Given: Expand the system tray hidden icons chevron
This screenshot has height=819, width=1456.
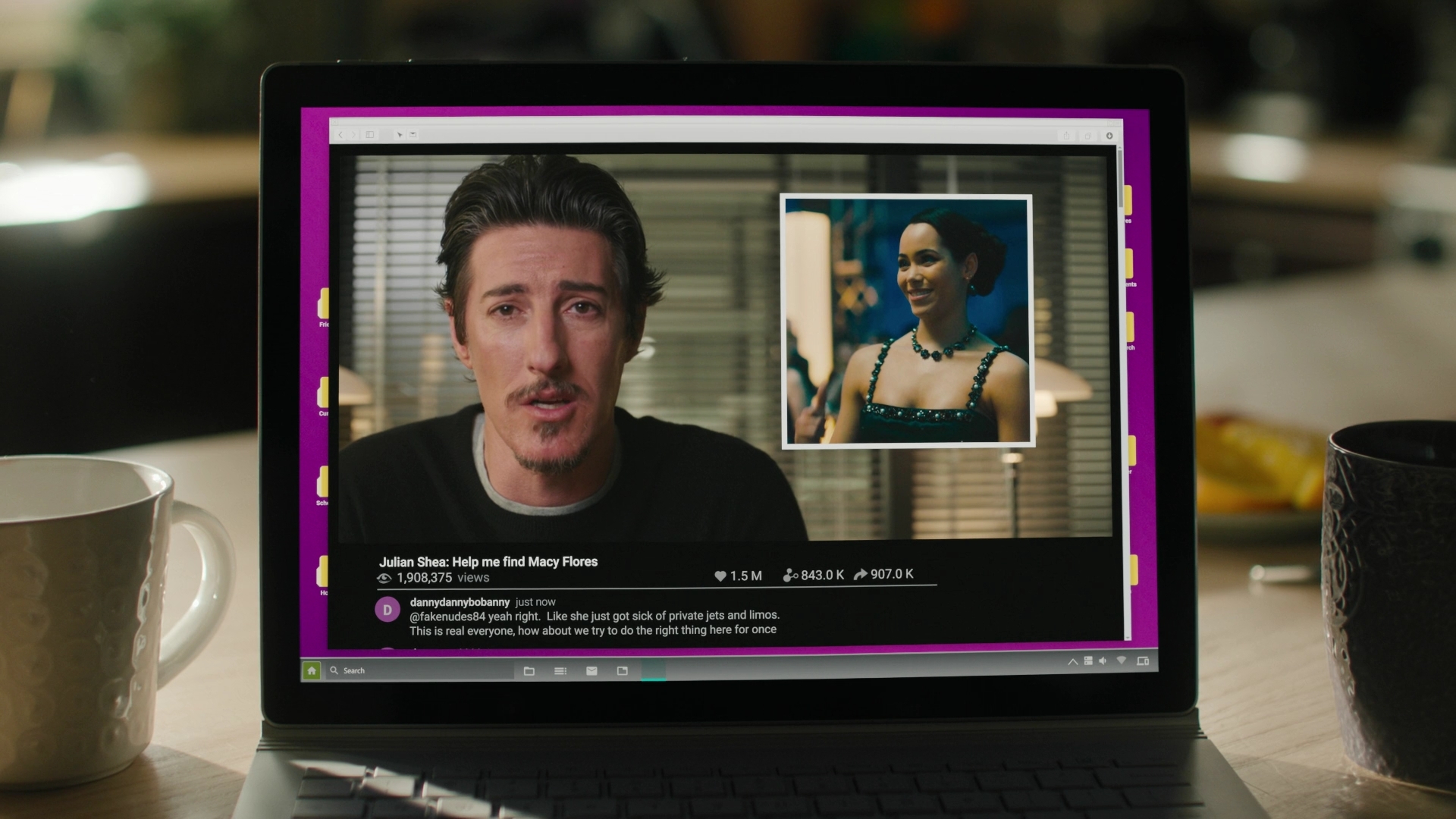Looking at the screenshot, I should (1072, 662).
